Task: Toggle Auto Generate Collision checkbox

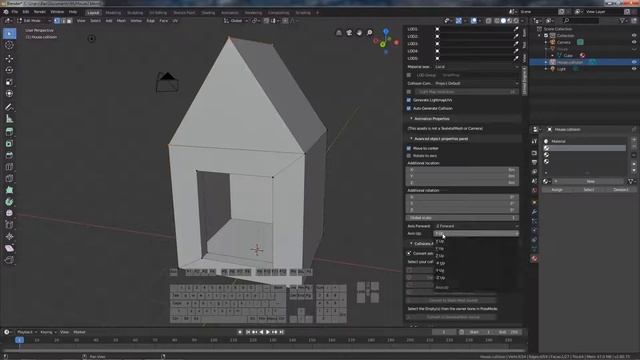Action: [409, 109]
